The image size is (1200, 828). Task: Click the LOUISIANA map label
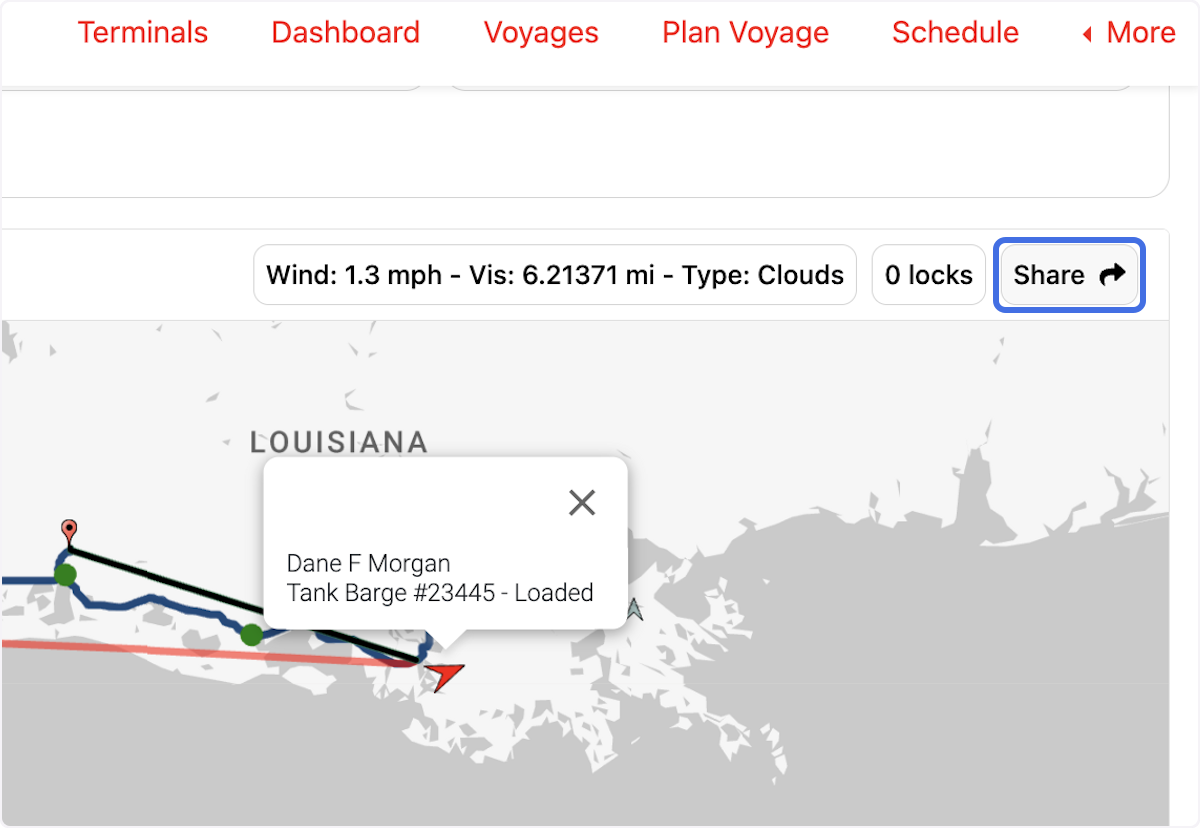point(339,442)
